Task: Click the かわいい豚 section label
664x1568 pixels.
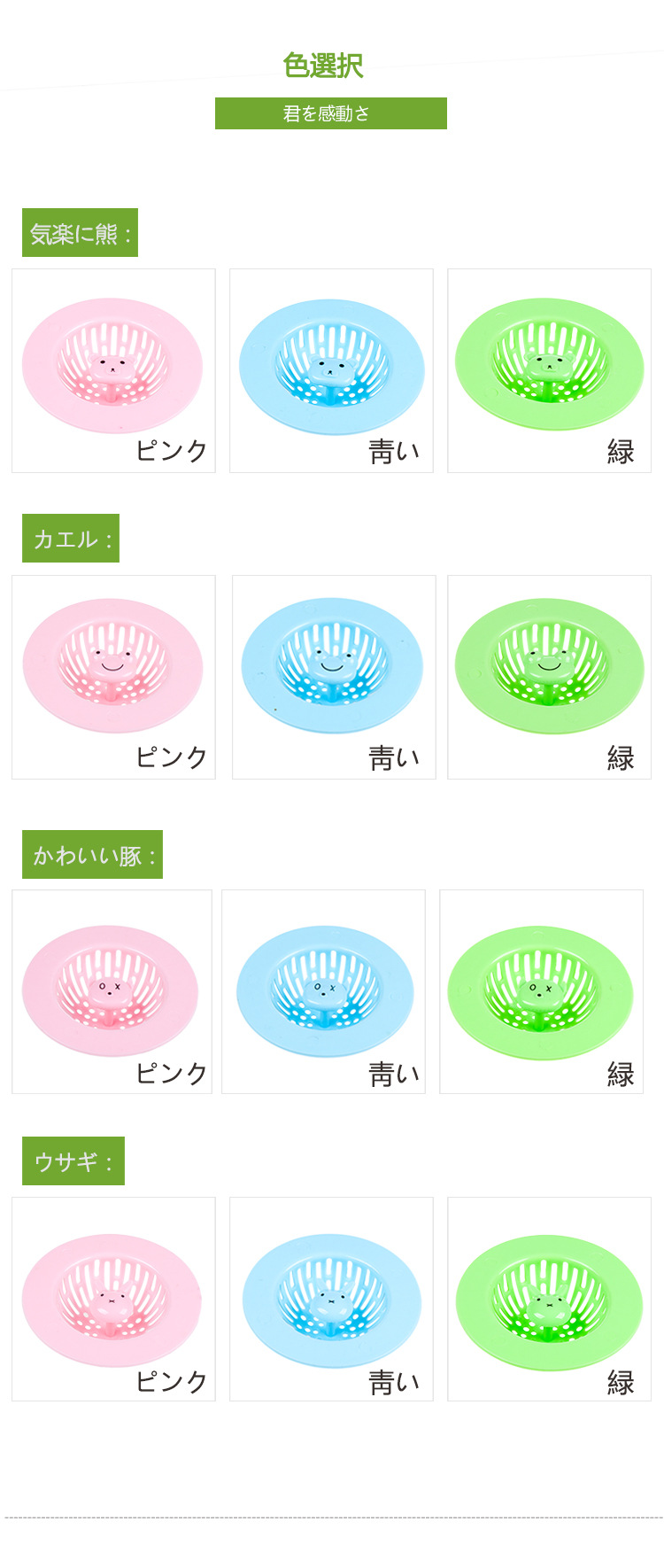Action: click(92, 855)
